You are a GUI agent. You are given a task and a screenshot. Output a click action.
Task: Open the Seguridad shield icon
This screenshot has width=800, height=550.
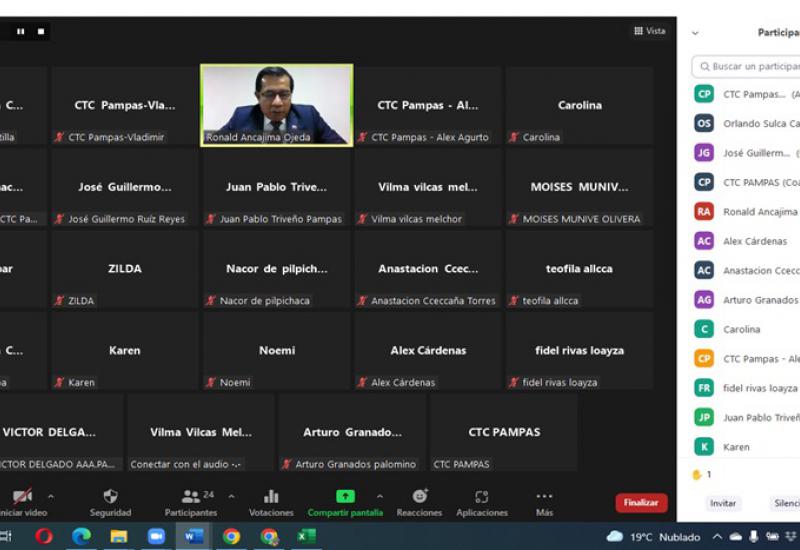110,497
